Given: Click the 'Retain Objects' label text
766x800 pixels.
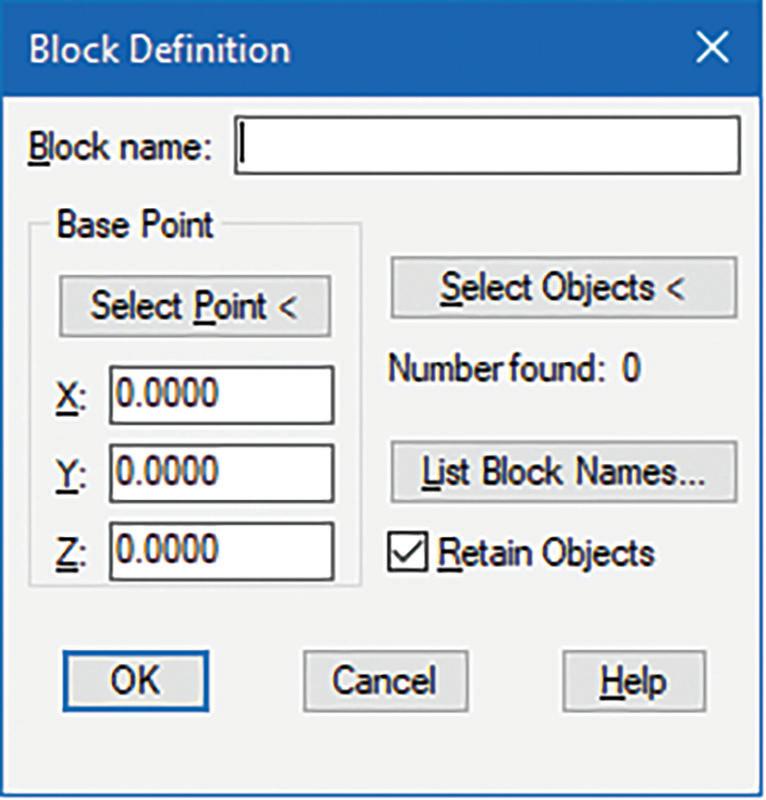Looking at the screenshot, I should tap(546, 553).
